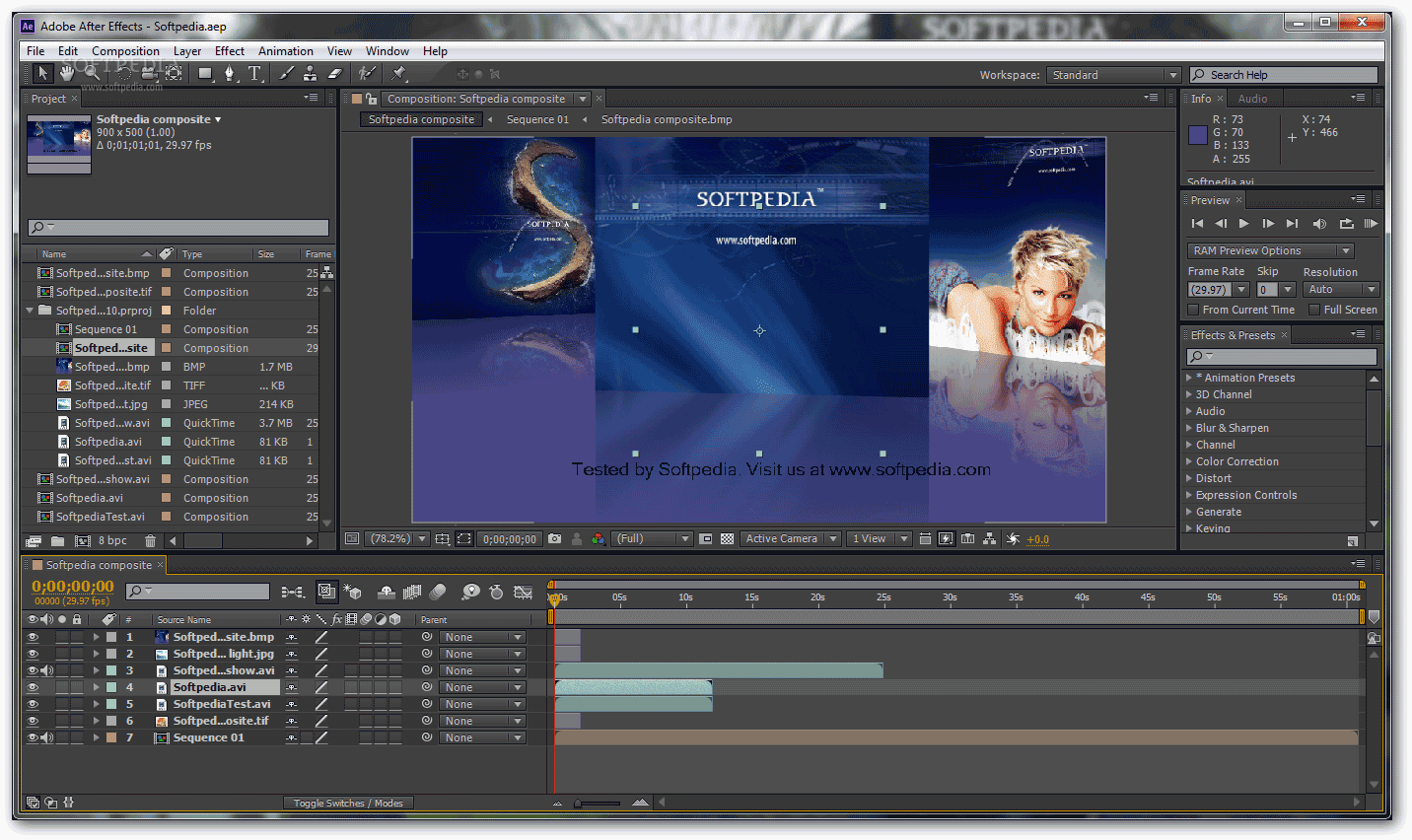Click the Reset Exposure icon
Screen dimensions: 1412x840
pos(1013,539)
